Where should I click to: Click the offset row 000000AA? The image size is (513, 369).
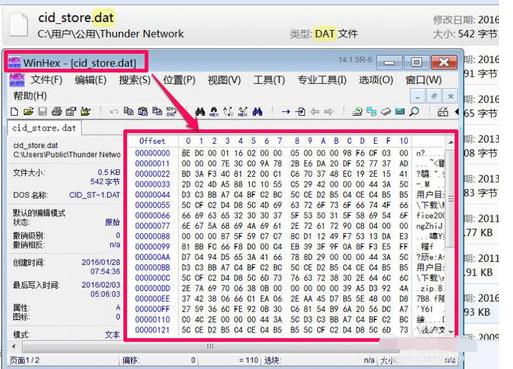pyautogui.click(x=152, y=257)
